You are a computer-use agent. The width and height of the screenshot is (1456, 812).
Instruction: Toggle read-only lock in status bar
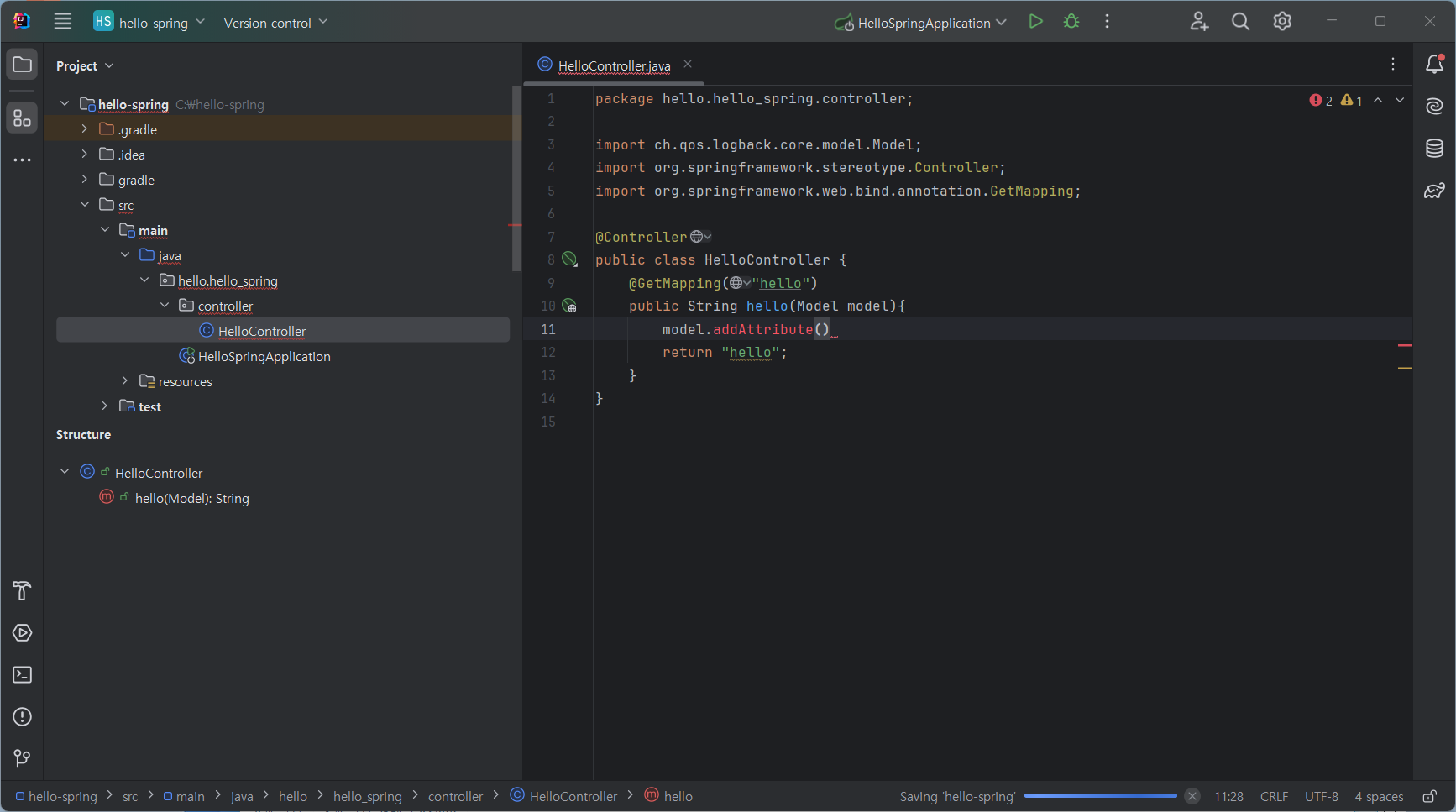(x=1429, y=796)
